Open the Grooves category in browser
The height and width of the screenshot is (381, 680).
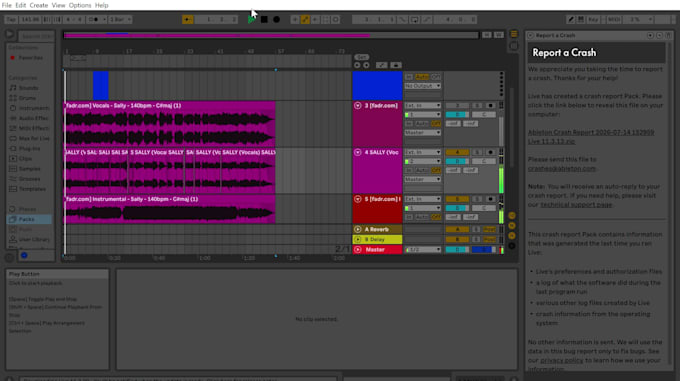[29, 179]
